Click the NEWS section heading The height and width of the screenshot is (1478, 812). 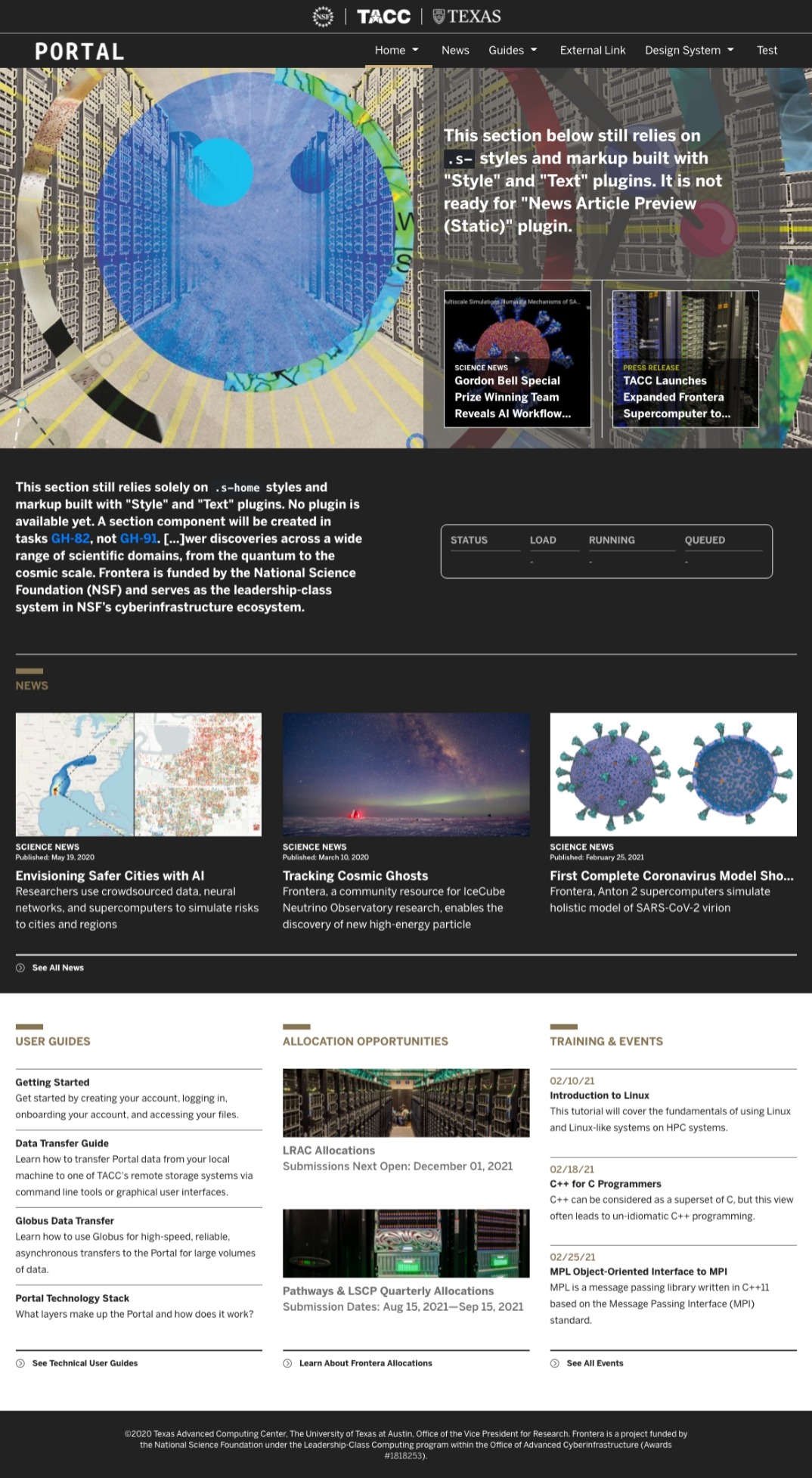pos(32,685)
